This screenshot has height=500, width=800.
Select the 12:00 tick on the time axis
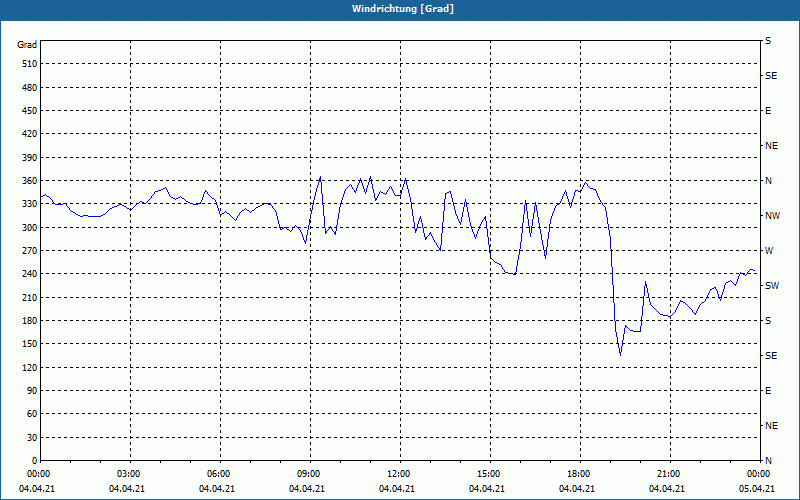click(398, 474)
